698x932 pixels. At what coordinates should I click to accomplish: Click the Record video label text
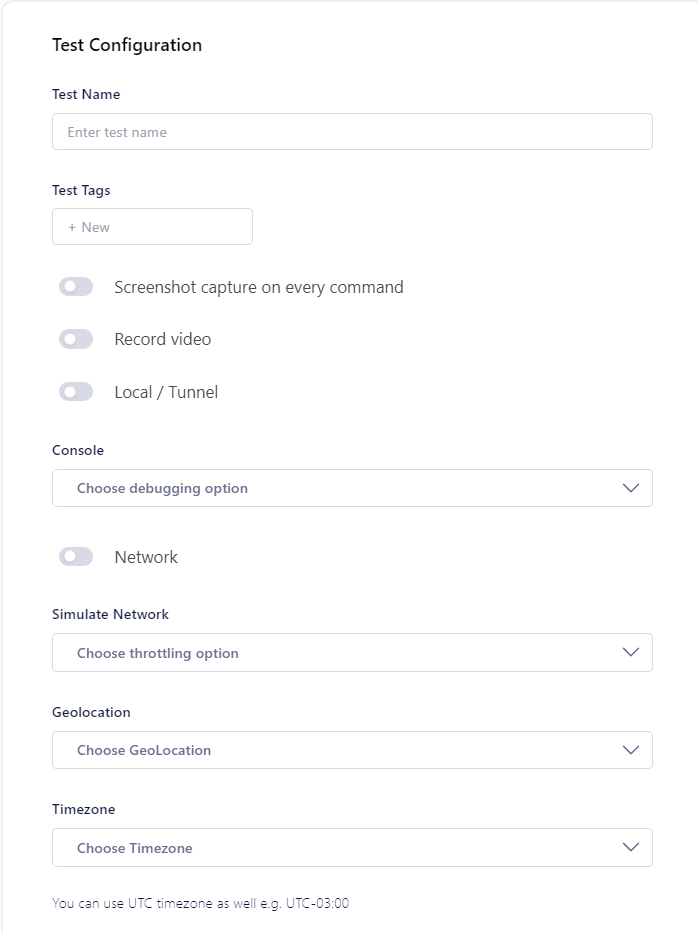(162, 338)
